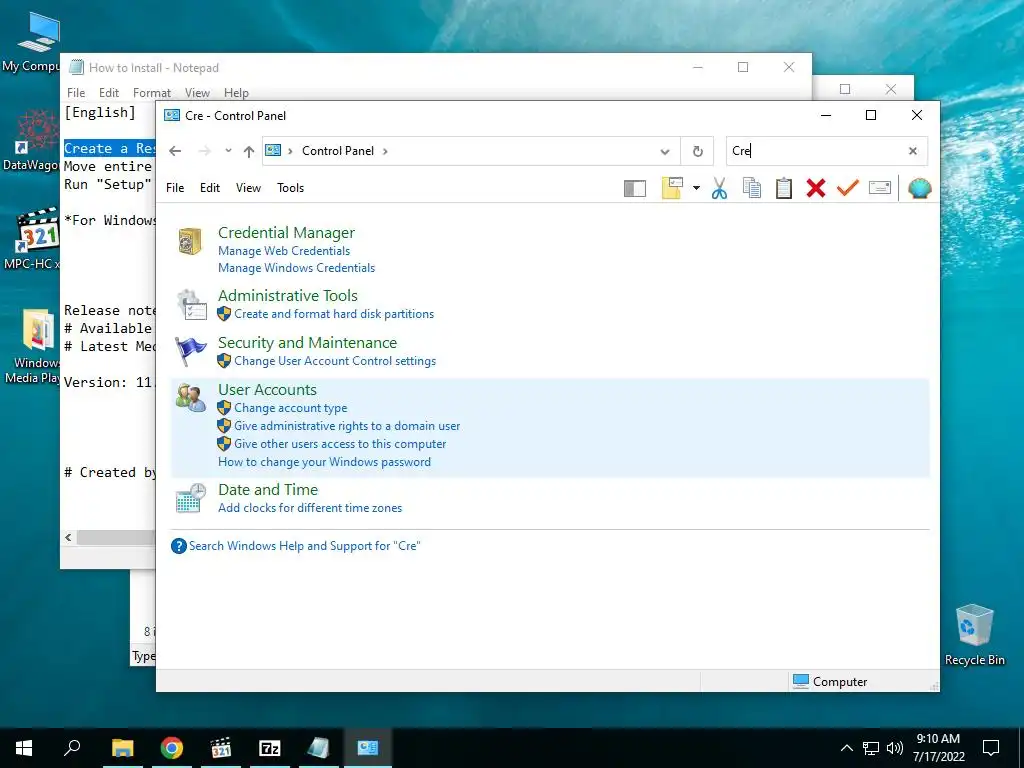Open File menu in Notepad window
The image size is (1024, 768).
[x=76, y=93]
